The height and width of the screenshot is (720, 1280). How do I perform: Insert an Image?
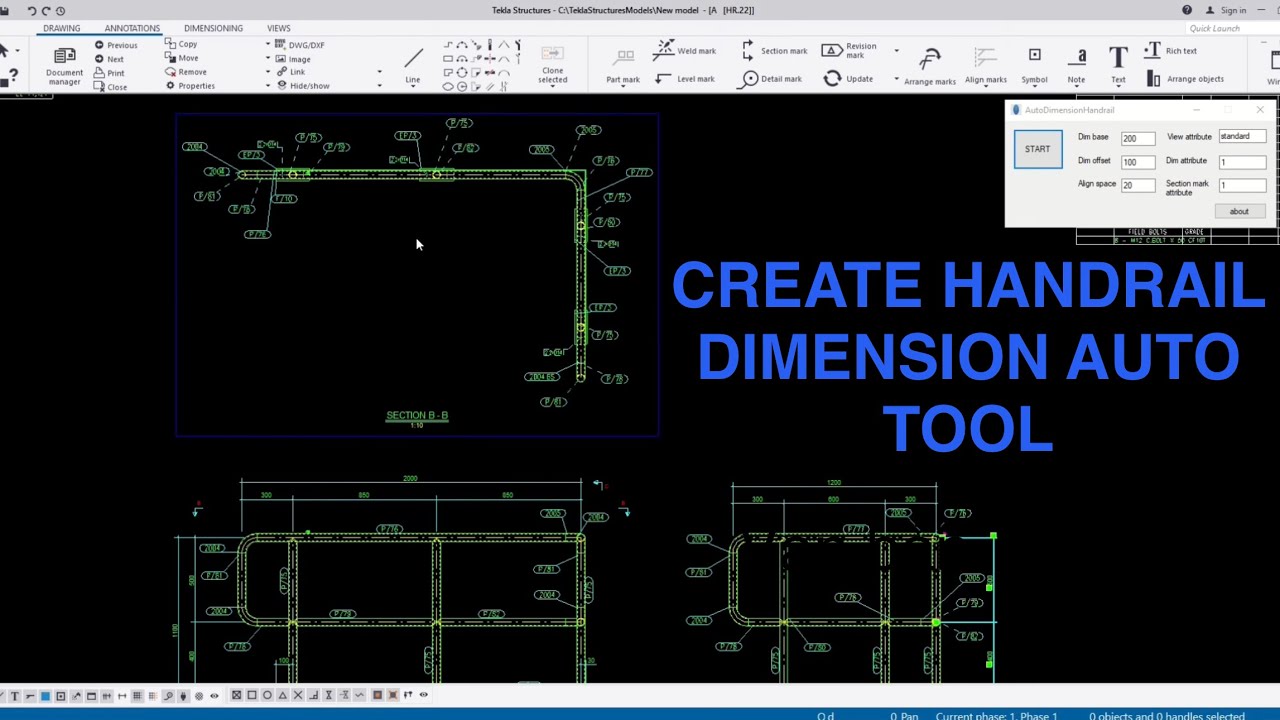click(x=293, y=59)
